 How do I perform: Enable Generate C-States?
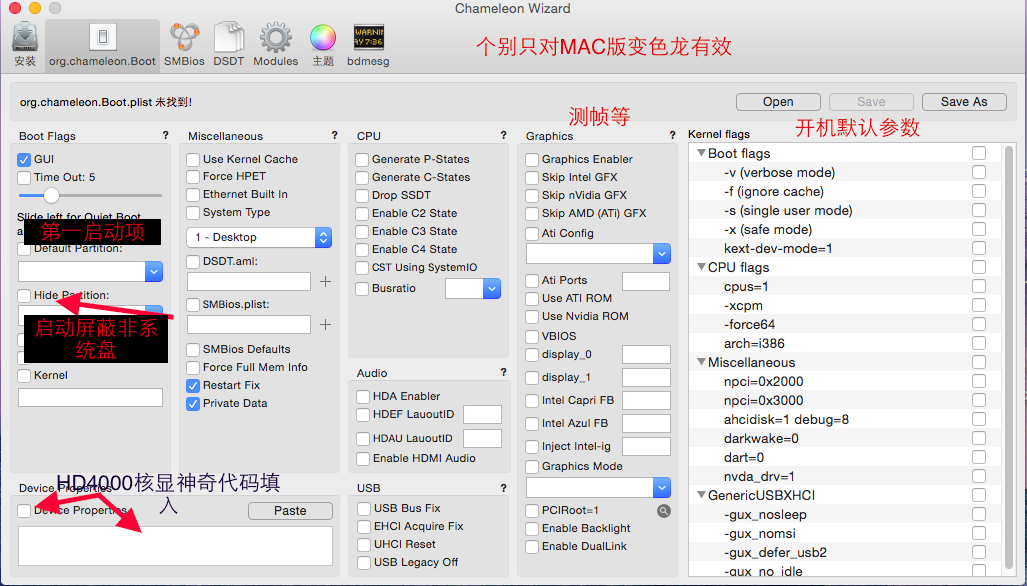[362, 177]
